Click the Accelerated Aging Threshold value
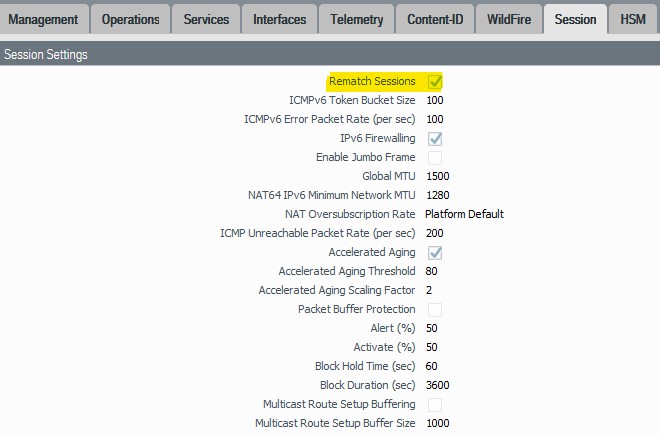Viewport: 660px width, 435px height. coord(432,271)
